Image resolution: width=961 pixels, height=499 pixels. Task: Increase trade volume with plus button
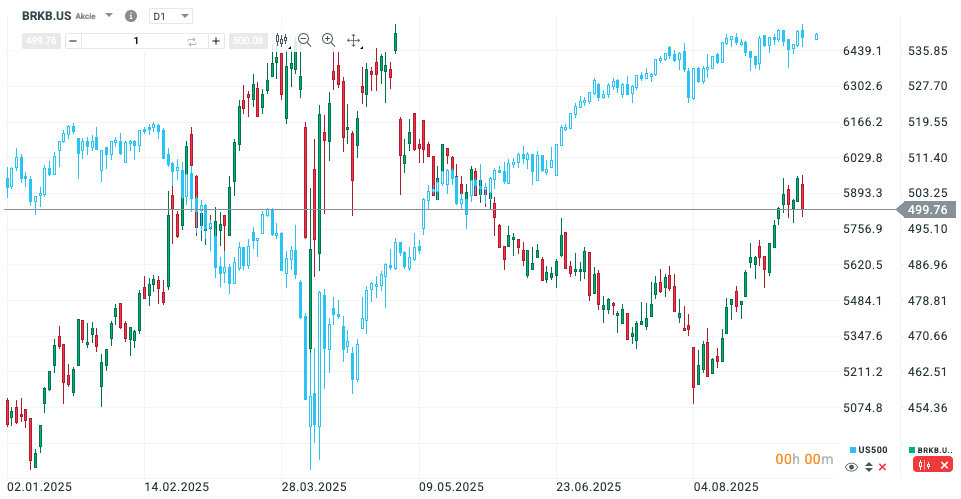pyautogui.click(x=216, y=41)
